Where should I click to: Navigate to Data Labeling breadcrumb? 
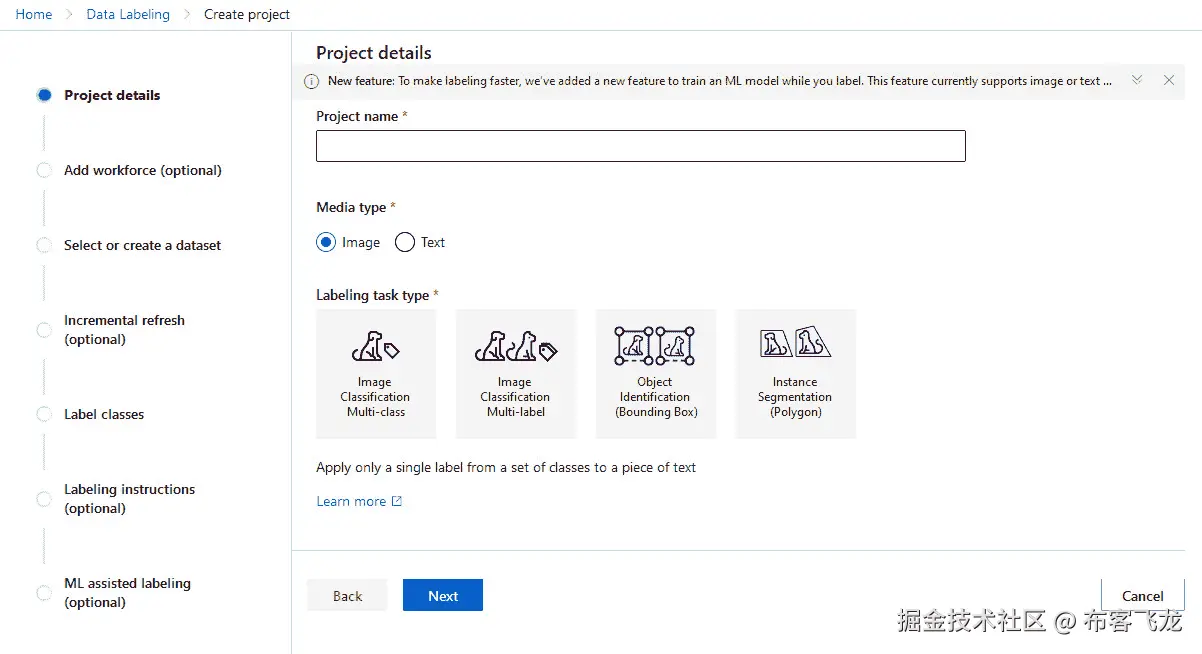128,15
